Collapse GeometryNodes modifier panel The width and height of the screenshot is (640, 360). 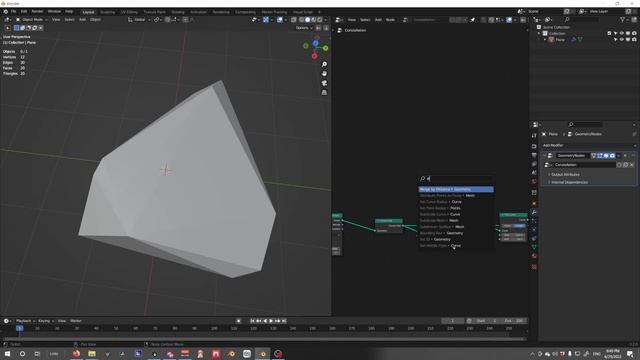[544, 156]
